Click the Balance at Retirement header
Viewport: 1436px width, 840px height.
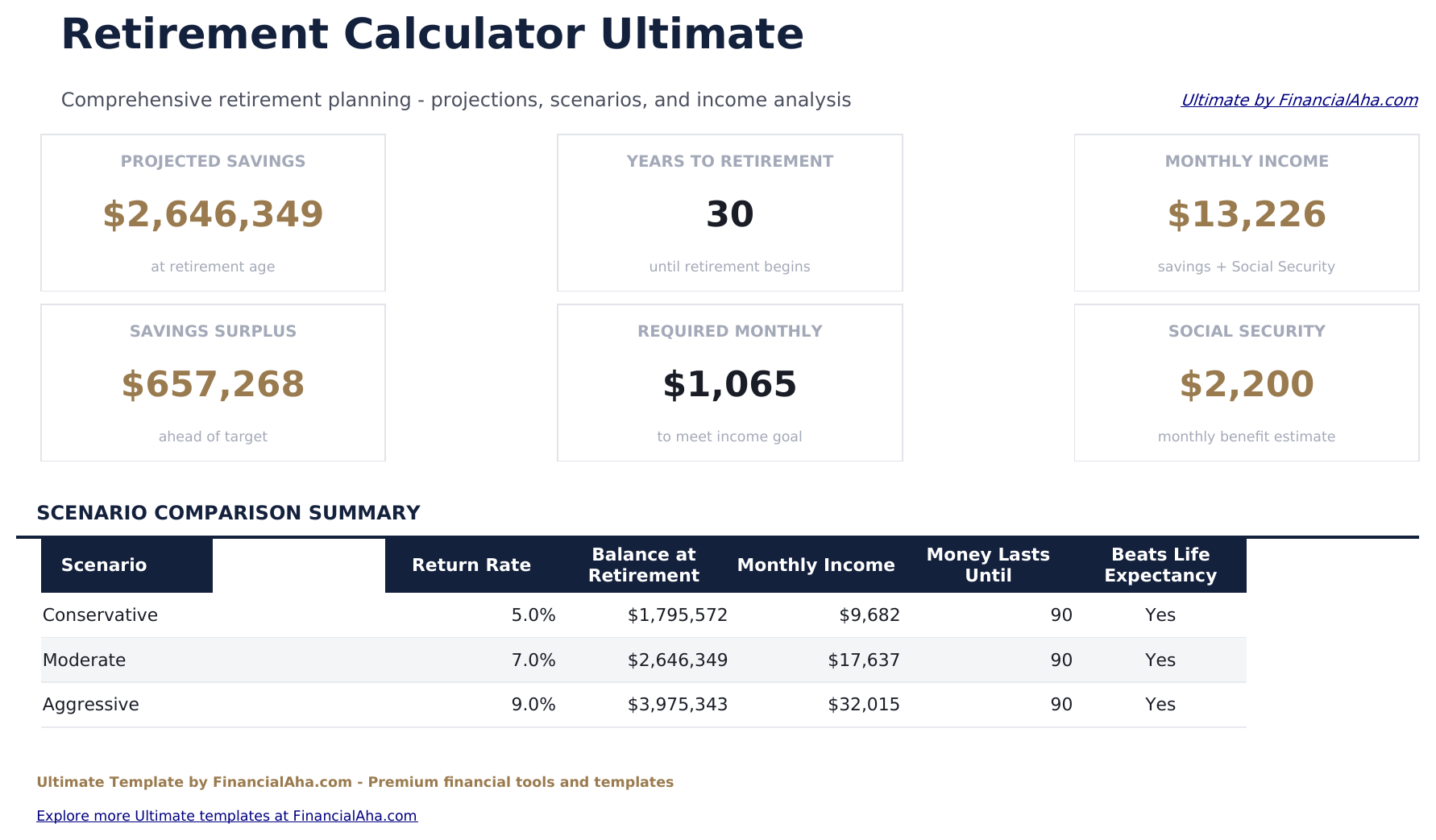(x=644, y=565)
